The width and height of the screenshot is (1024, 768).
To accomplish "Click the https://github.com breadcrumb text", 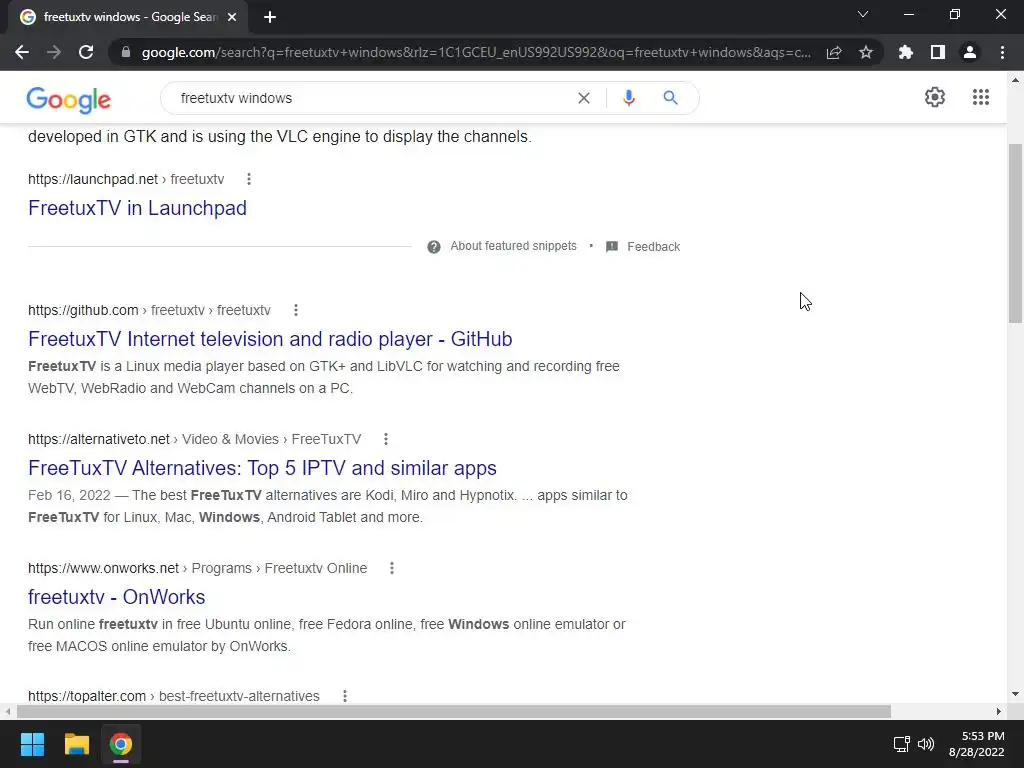I will point(83,310).
